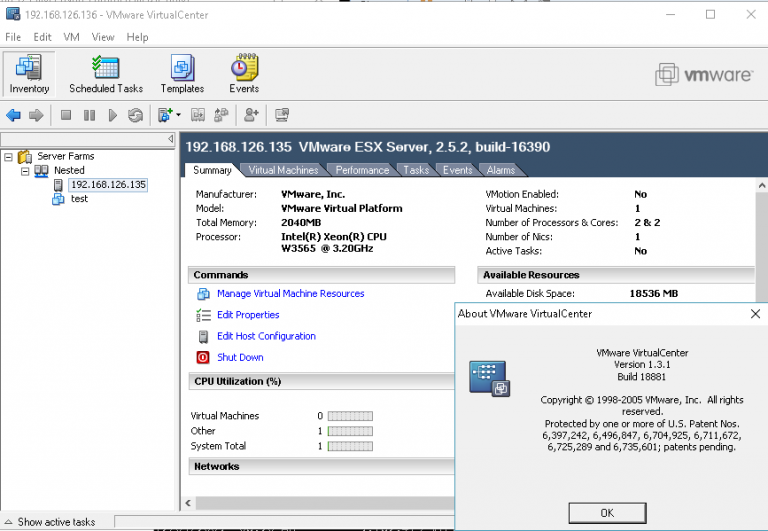Open the VM menu
Screen dimensions: 768x531
coord(72,37)
